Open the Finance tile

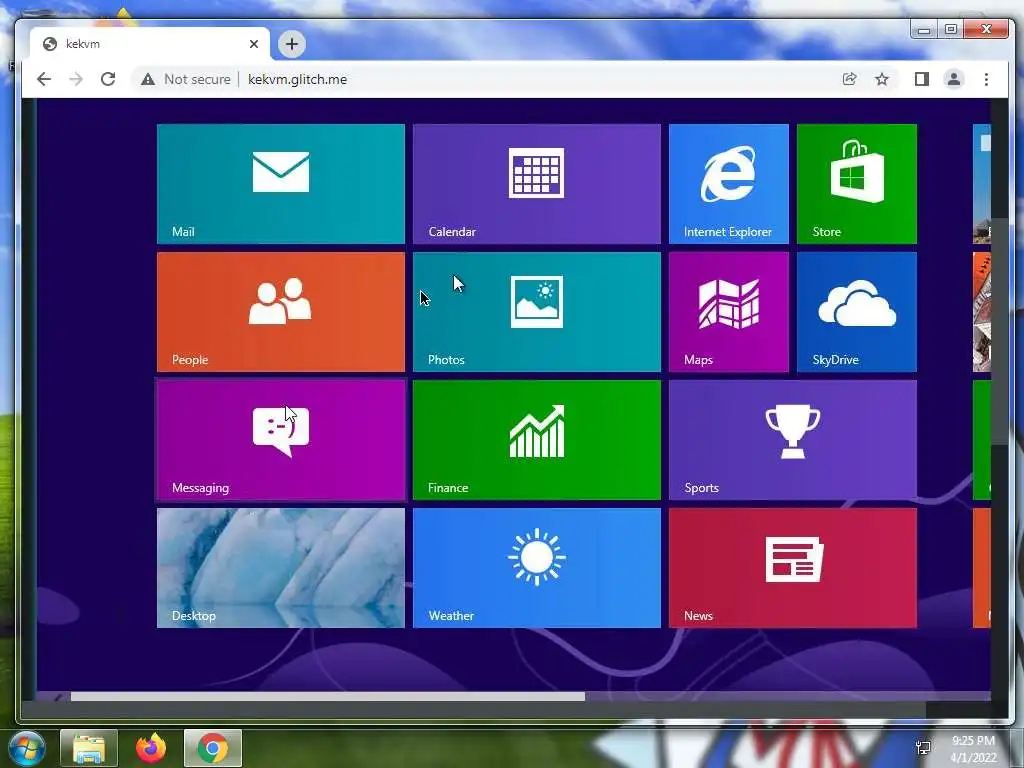click(537, 440)
